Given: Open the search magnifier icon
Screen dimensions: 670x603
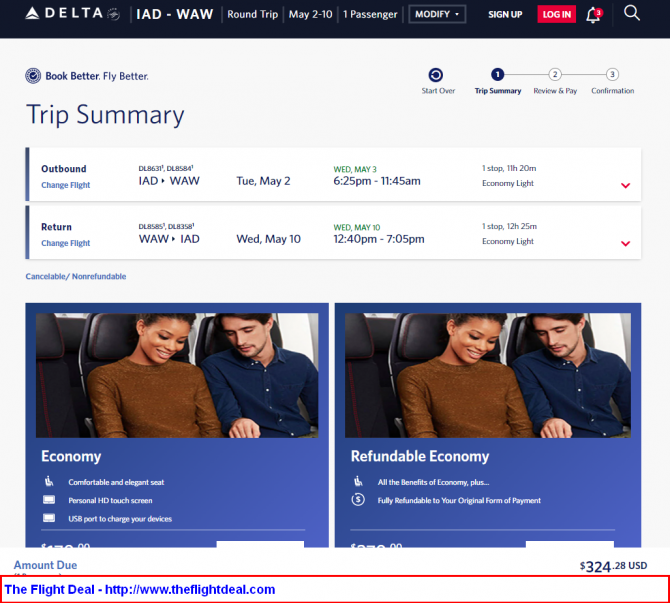Looking at the screenshot, I should [632, 13].
